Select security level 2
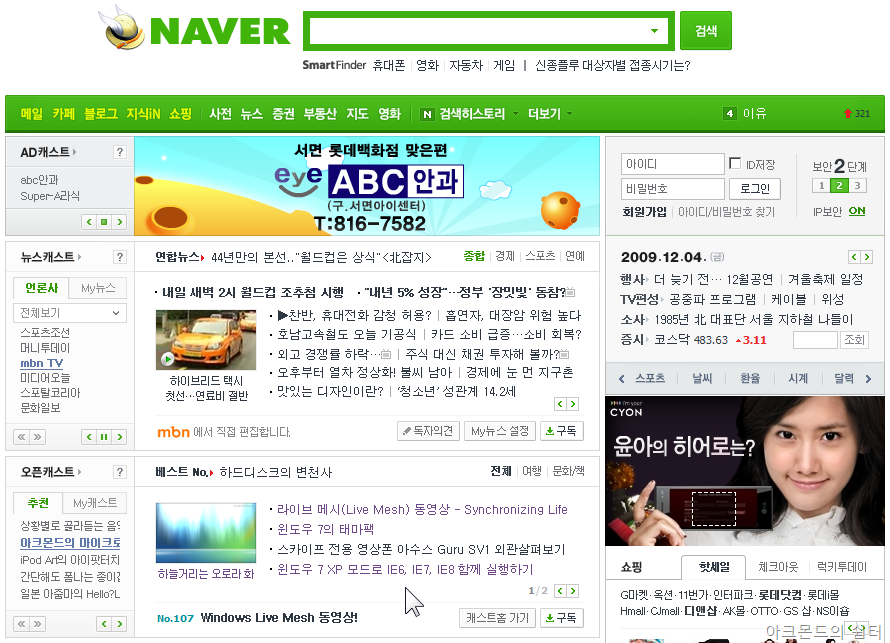 click(x=839, y=186)
